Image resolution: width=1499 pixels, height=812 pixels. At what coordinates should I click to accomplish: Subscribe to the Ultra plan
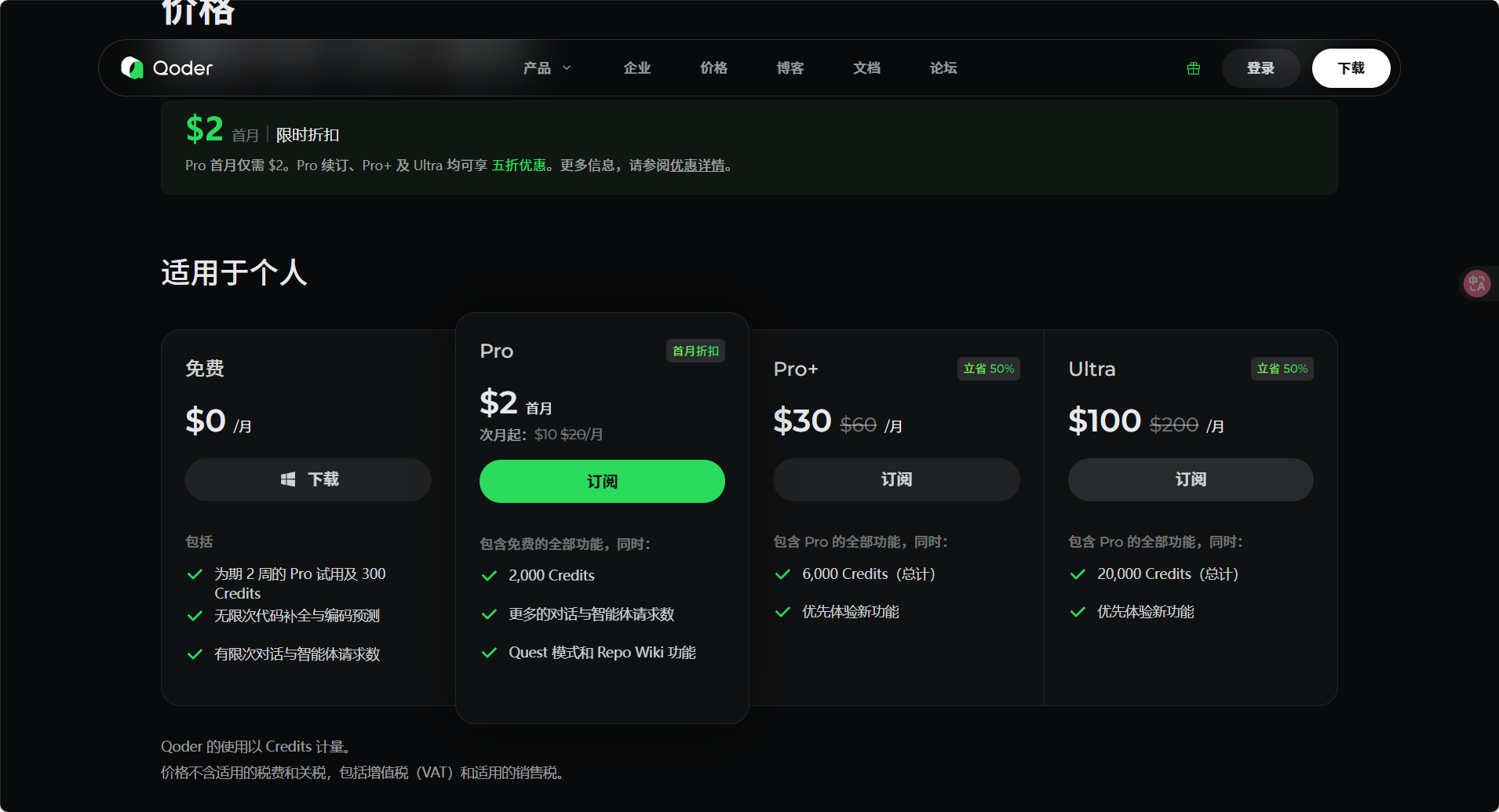click(x=1191, y=479)
